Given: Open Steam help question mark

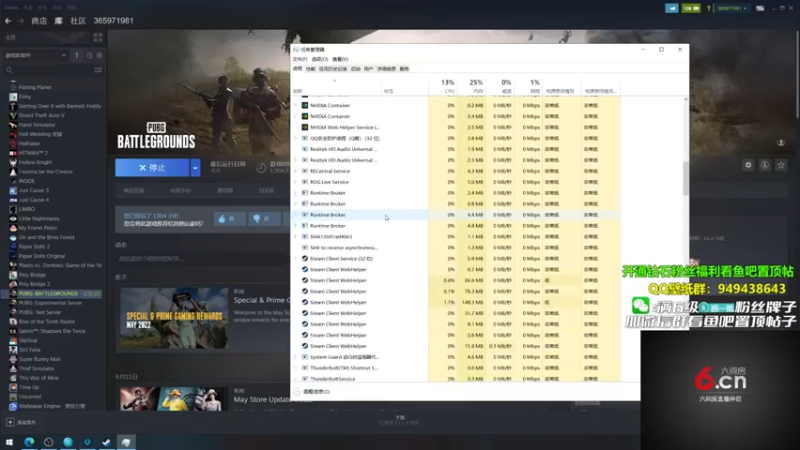Looking at the screenshot, I should 708,8.
